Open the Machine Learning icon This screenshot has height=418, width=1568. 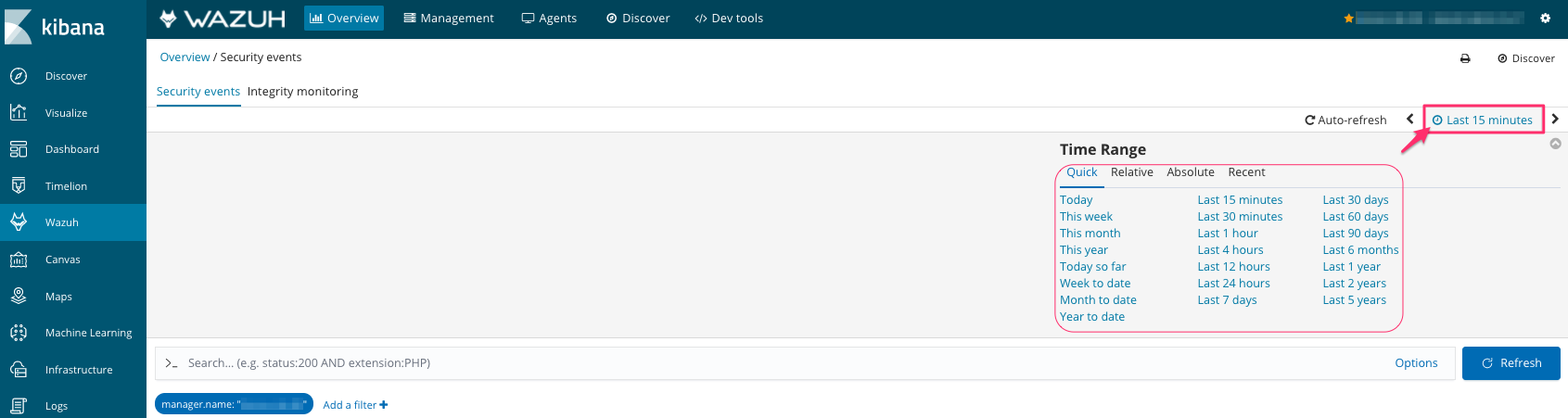pos(19,333)
